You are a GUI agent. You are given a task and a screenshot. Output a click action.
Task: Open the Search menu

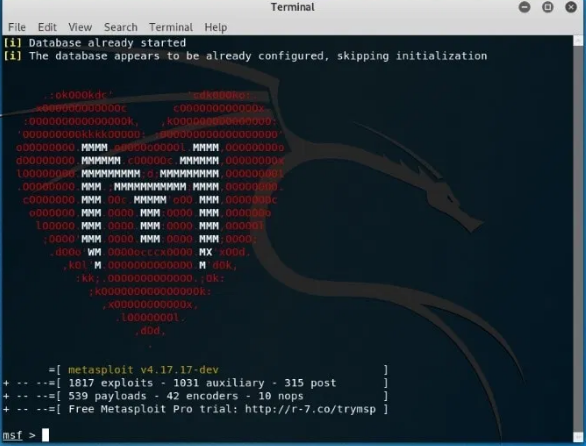coord(121,27)
